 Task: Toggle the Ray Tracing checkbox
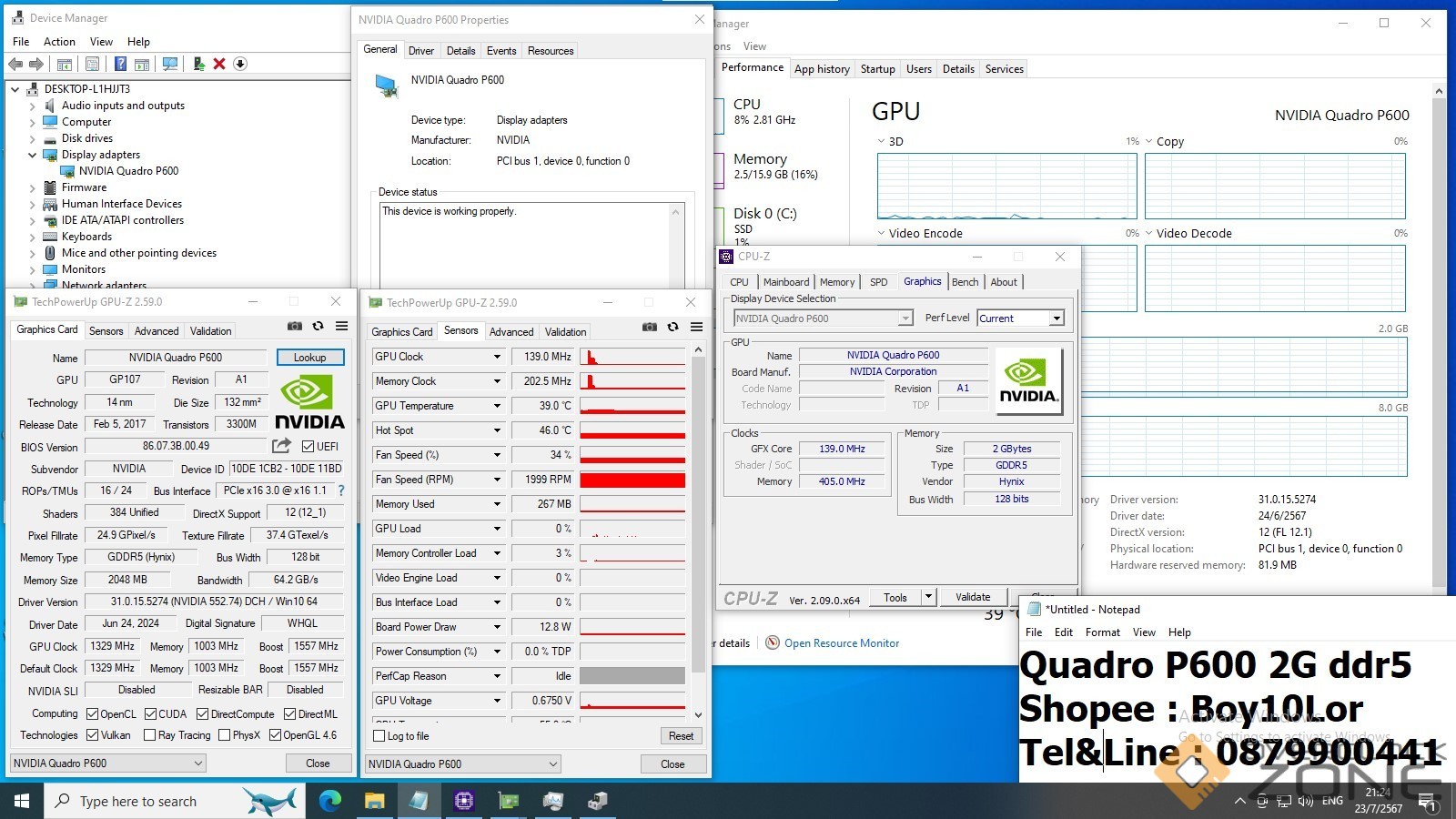(x=150, y=735)
